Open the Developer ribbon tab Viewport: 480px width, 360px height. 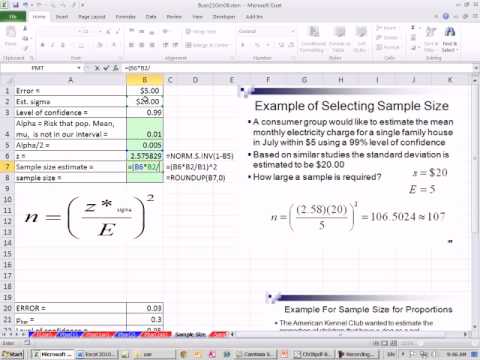point(224,17)
